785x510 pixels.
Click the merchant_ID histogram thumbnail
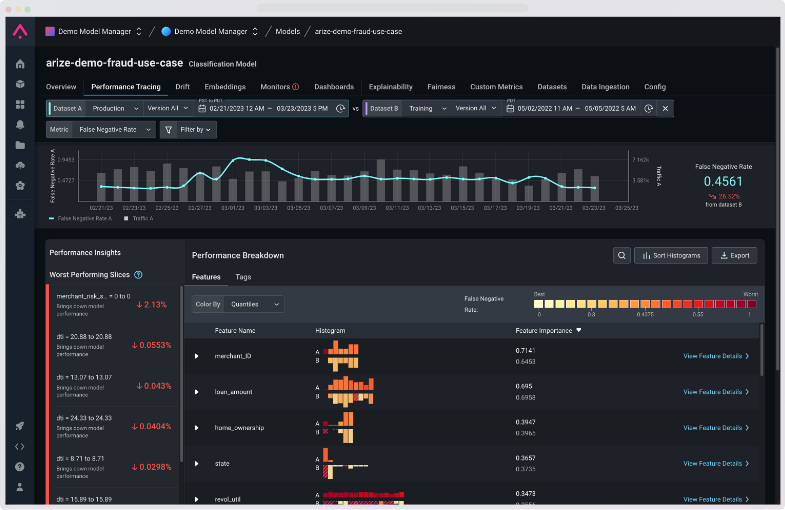tap(341, 356)
